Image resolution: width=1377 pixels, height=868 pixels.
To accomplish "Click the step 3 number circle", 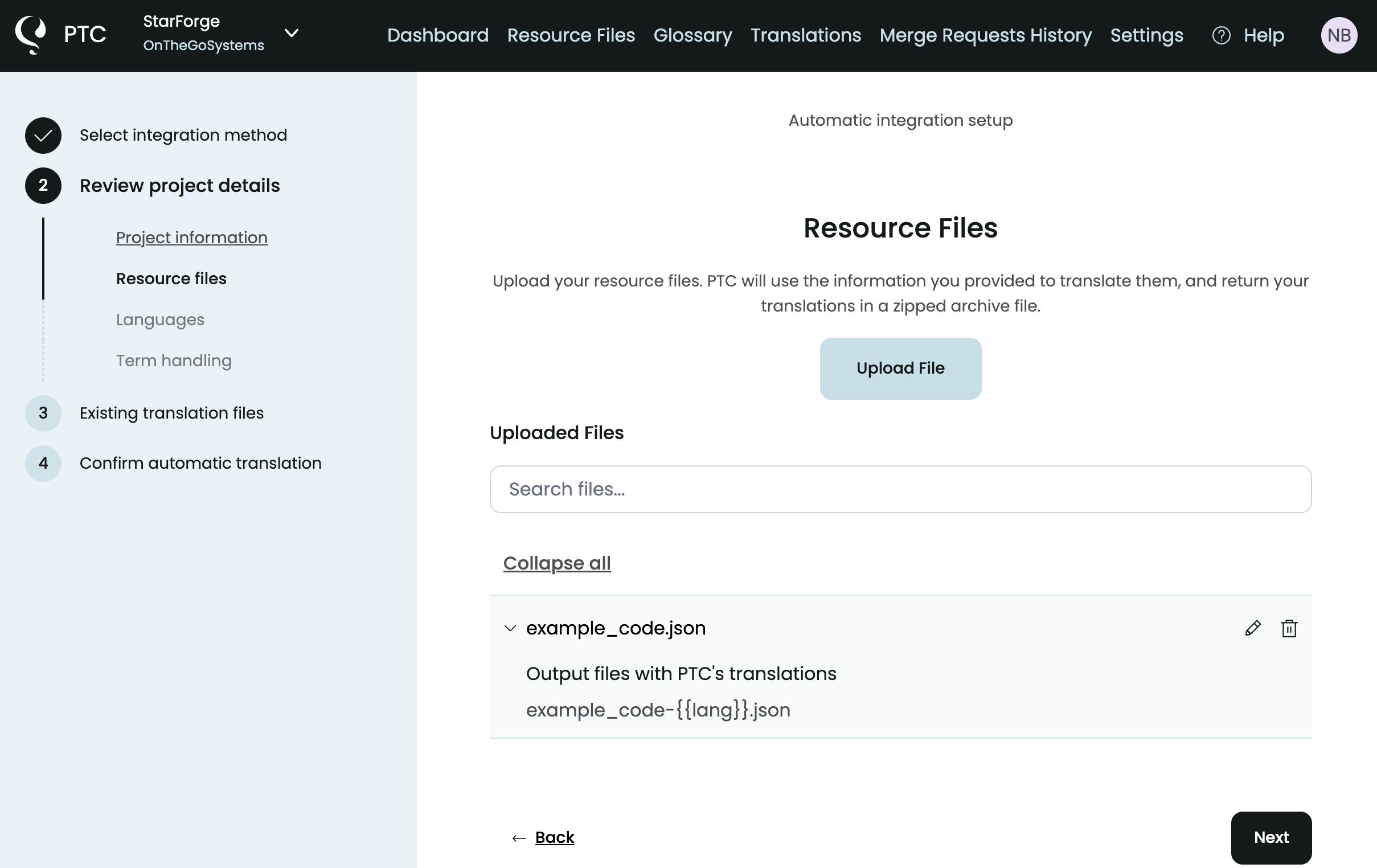I will tap(43, 413).
